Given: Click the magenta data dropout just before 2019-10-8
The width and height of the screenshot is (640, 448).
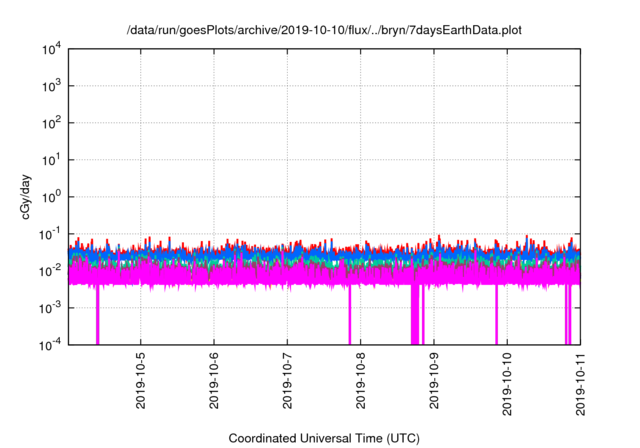Looking at the screenshot, I should pos(350,315).
